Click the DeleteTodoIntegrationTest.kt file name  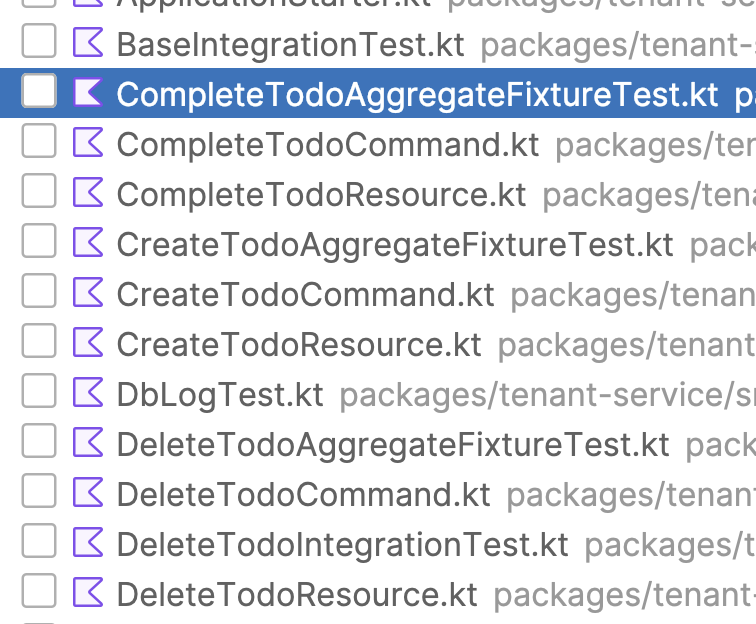342,545
